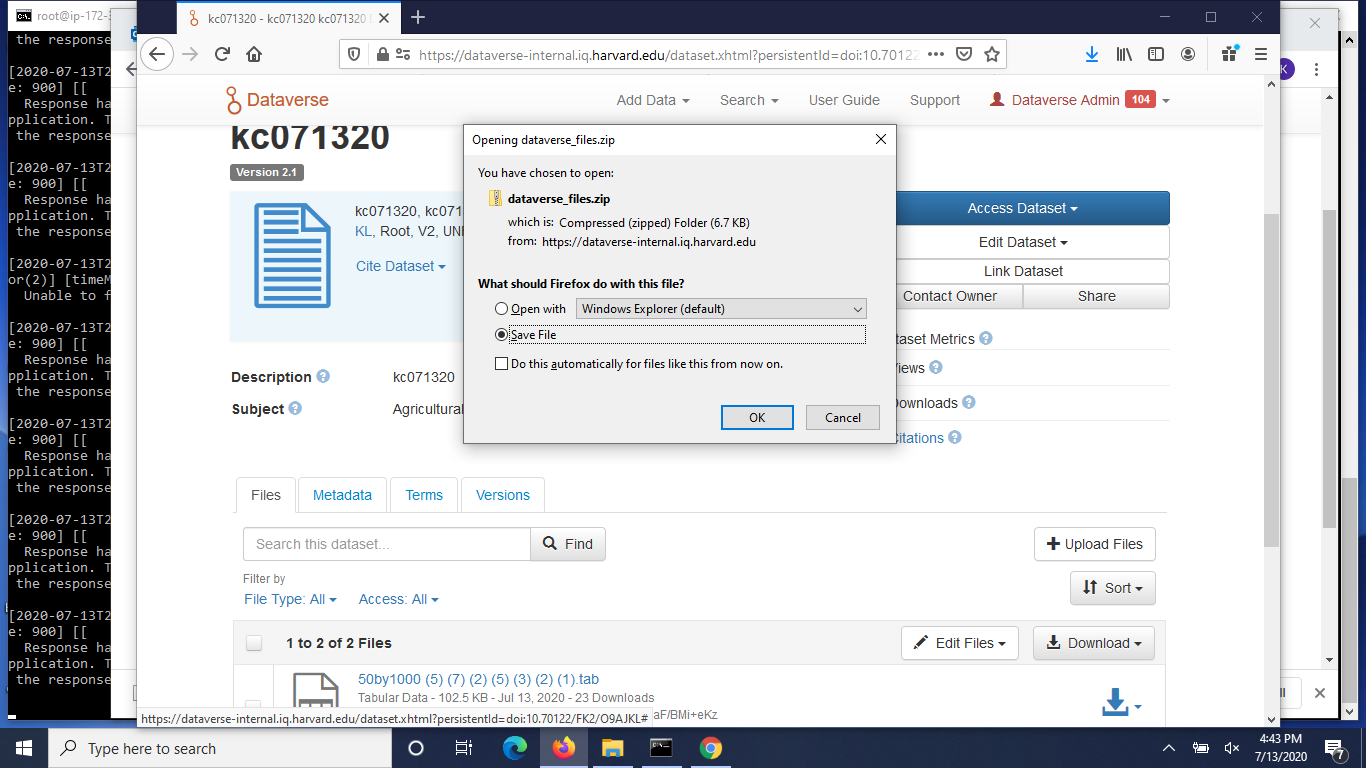The image size is (1366, 768).
Task: Switch to Metadata tab
Action: [x=342, y=495]
